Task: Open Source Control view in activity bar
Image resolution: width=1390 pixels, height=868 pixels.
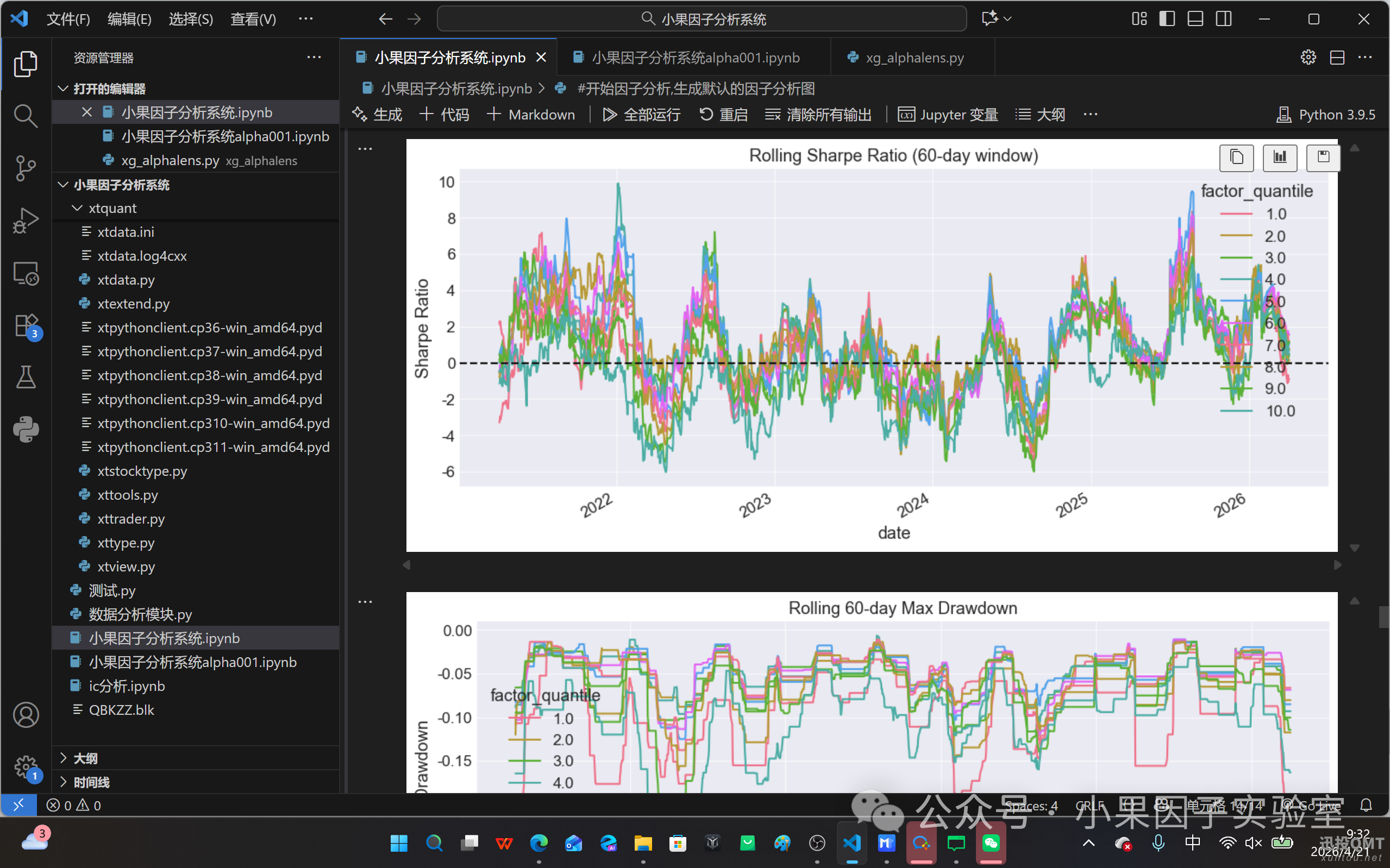Action: [x=25, y=168]
